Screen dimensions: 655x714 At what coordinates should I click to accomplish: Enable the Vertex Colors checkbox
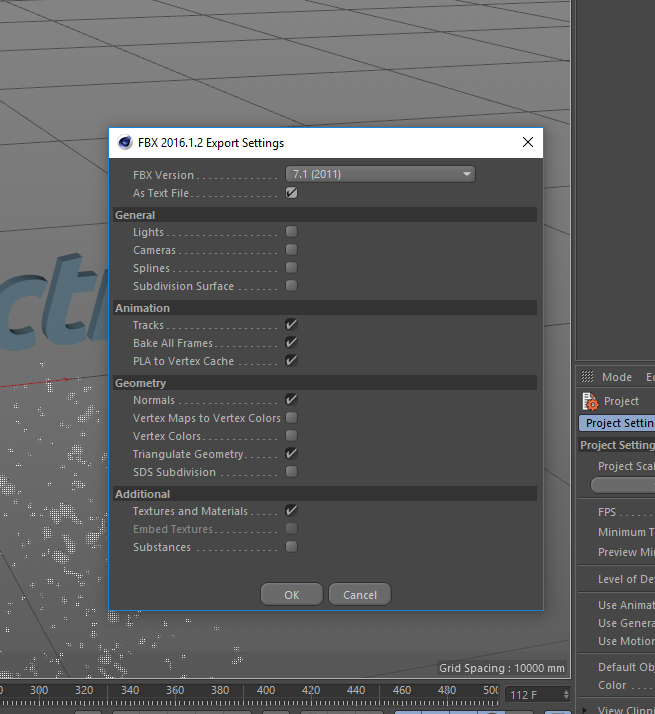(x=292, y=436)
